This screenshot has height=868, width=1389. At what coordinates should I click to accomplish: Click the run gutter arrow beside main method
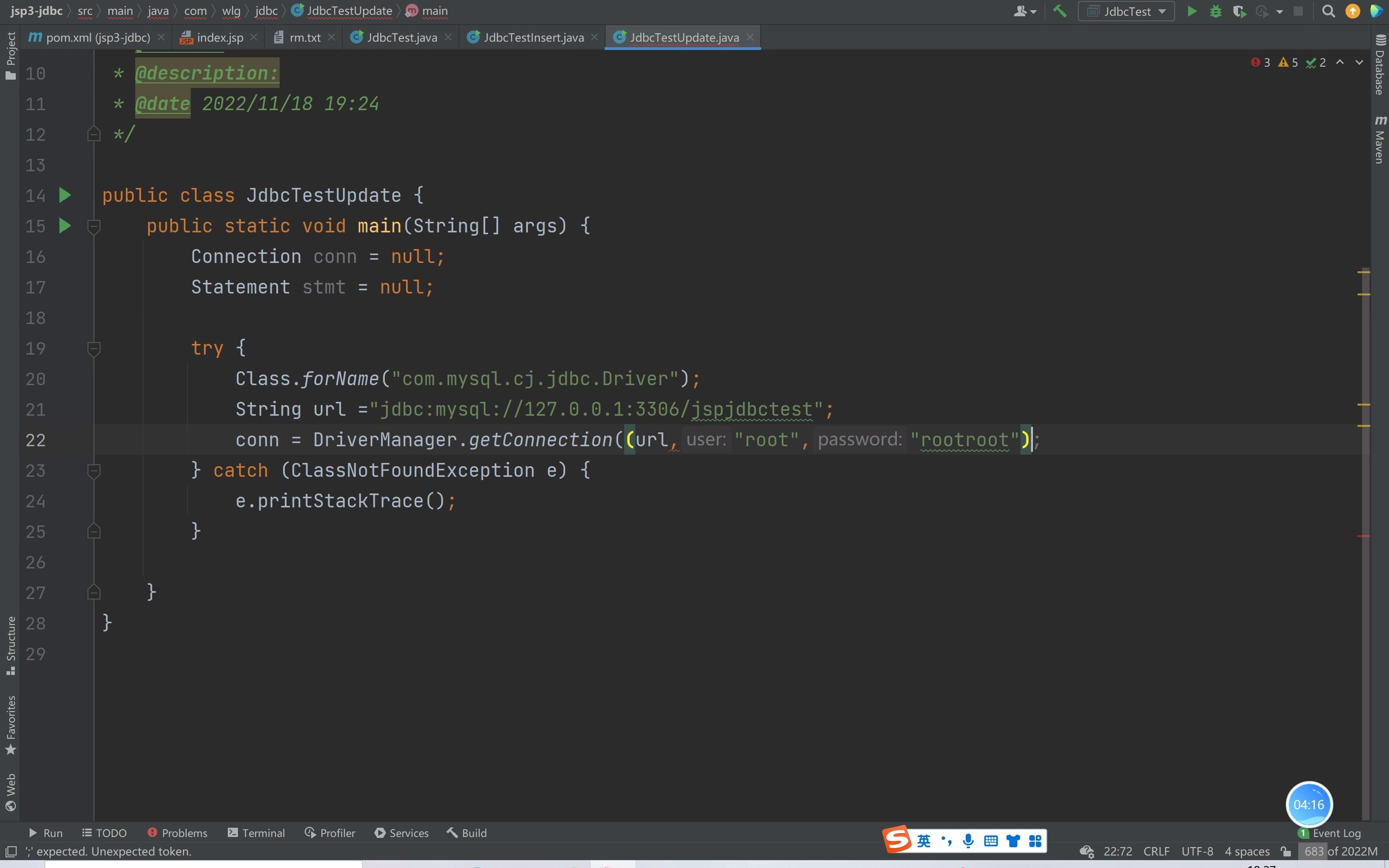[65, 225]
